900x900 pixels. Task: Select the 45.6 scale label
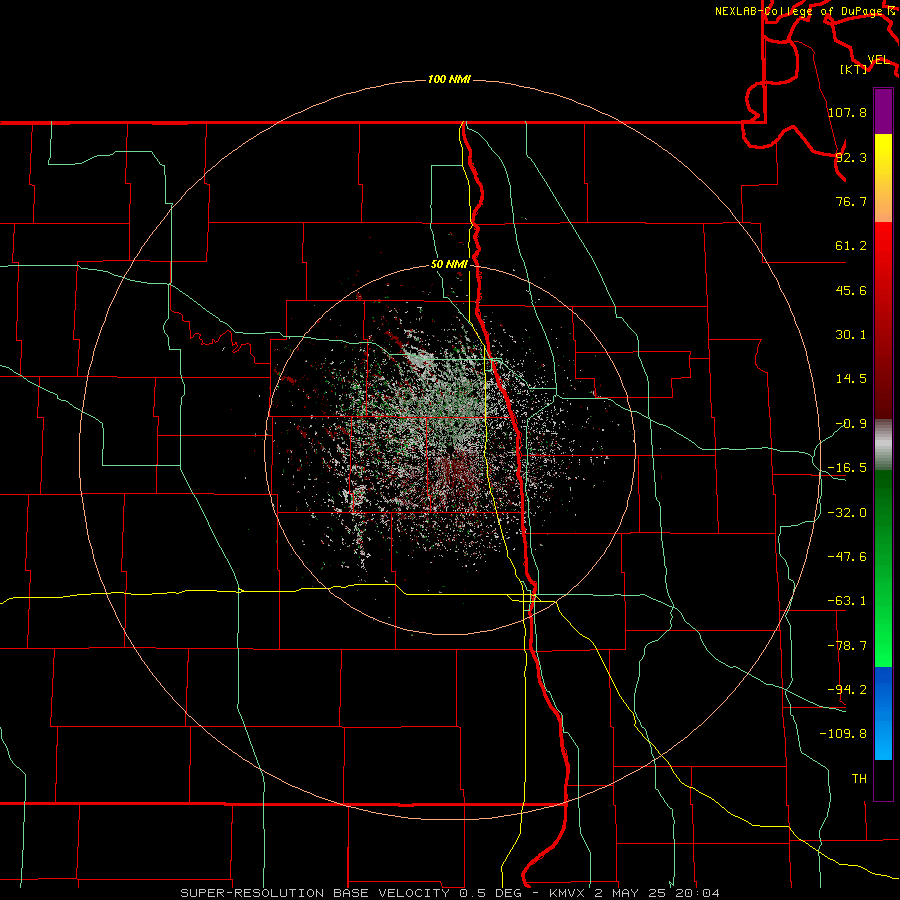(851, 290)
